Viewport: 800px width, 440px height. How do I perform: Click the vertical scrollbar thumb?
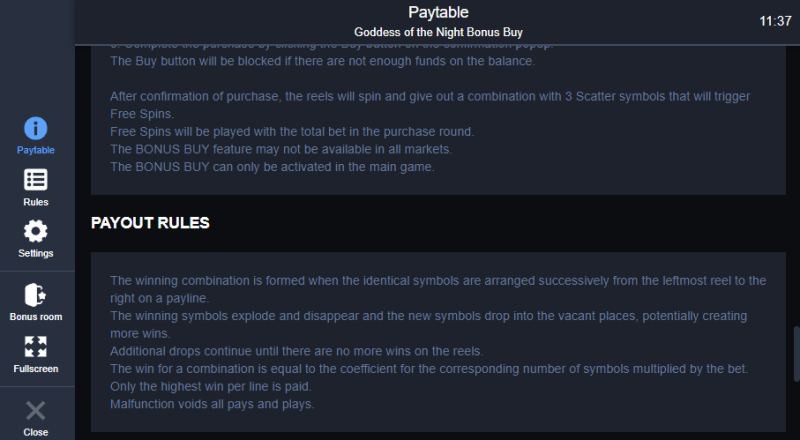point(796,354)
